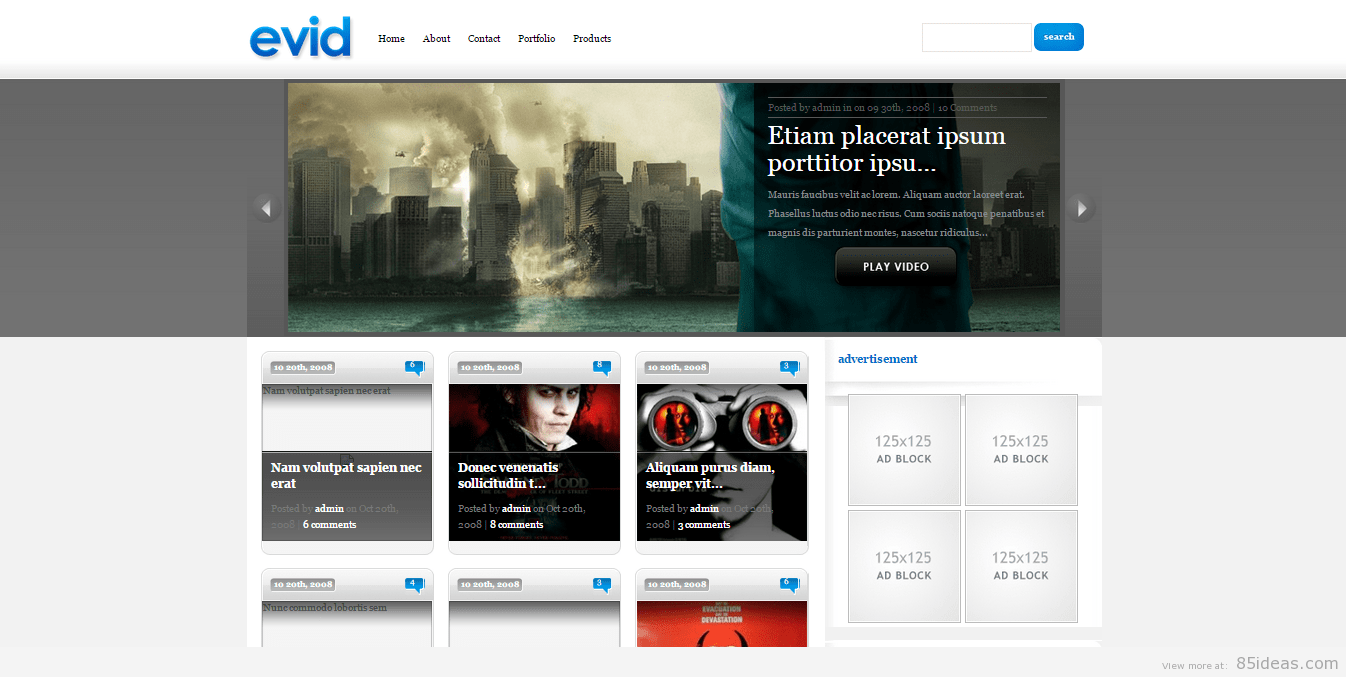Open the Home menu item

(x=391, y=39)
